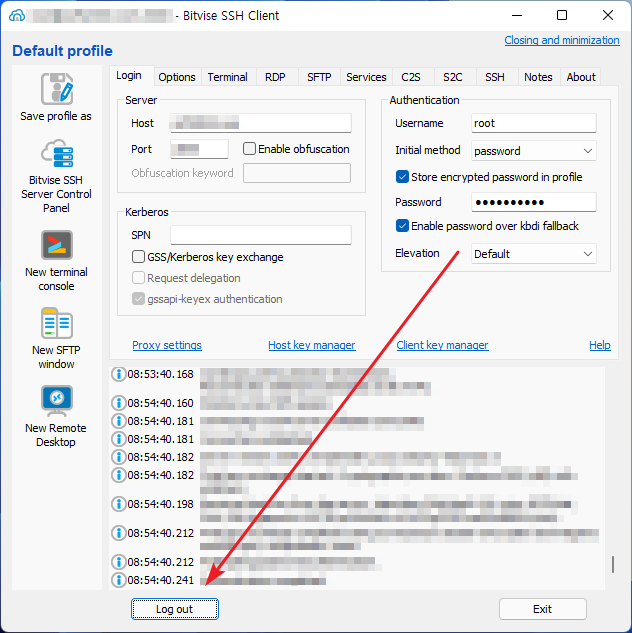Switch to the Options tab
This screenshot has height=633, width=632.
[177, 77]
